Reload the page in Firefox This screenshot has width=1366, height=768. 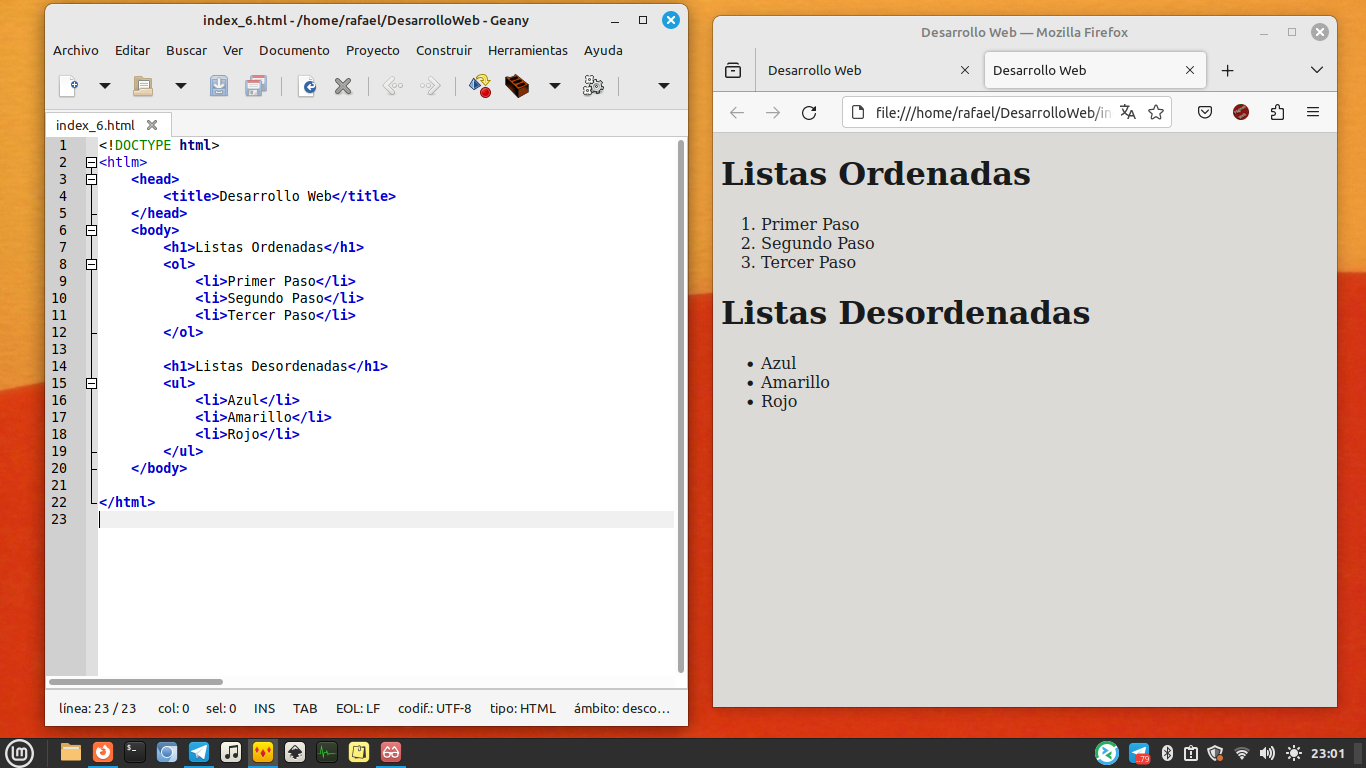point(809,113)
